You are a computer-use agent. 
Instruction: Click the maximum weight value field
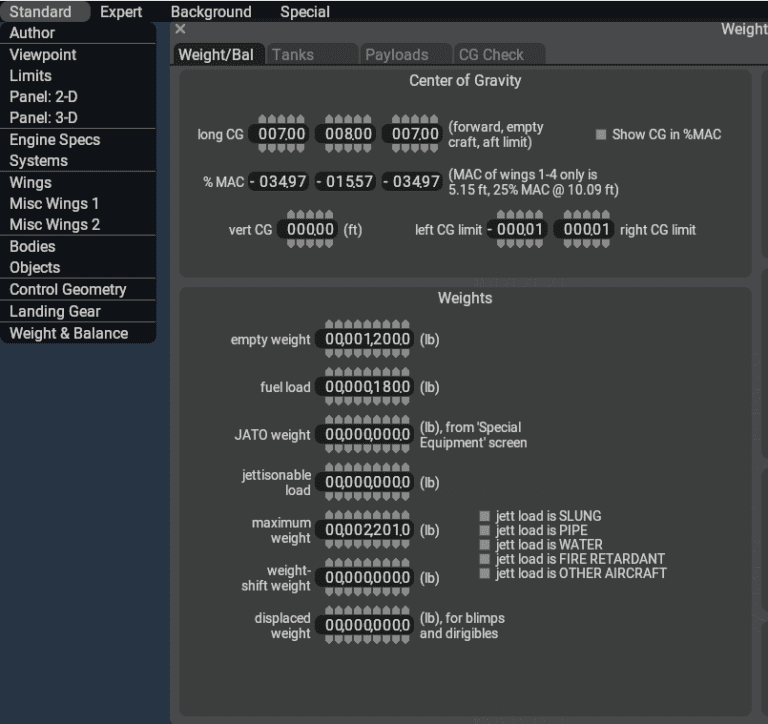[366, 530]
